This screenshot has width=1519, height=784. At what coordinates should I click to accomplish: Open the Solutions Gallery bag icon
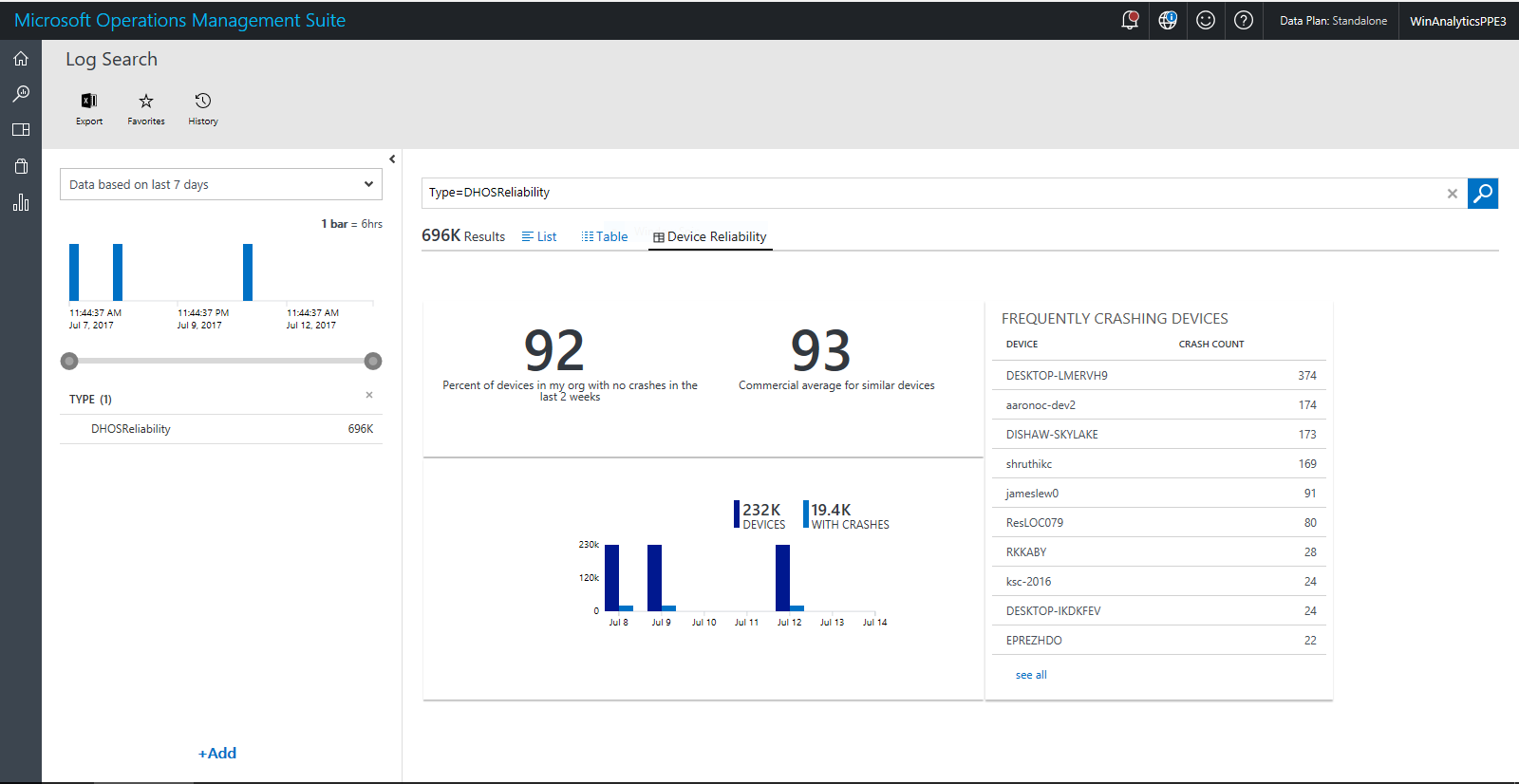[x=21, y=166]
